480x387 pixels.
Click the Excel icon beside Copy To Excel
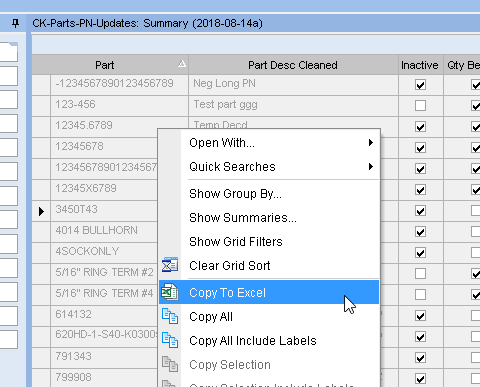coord(170,292)
